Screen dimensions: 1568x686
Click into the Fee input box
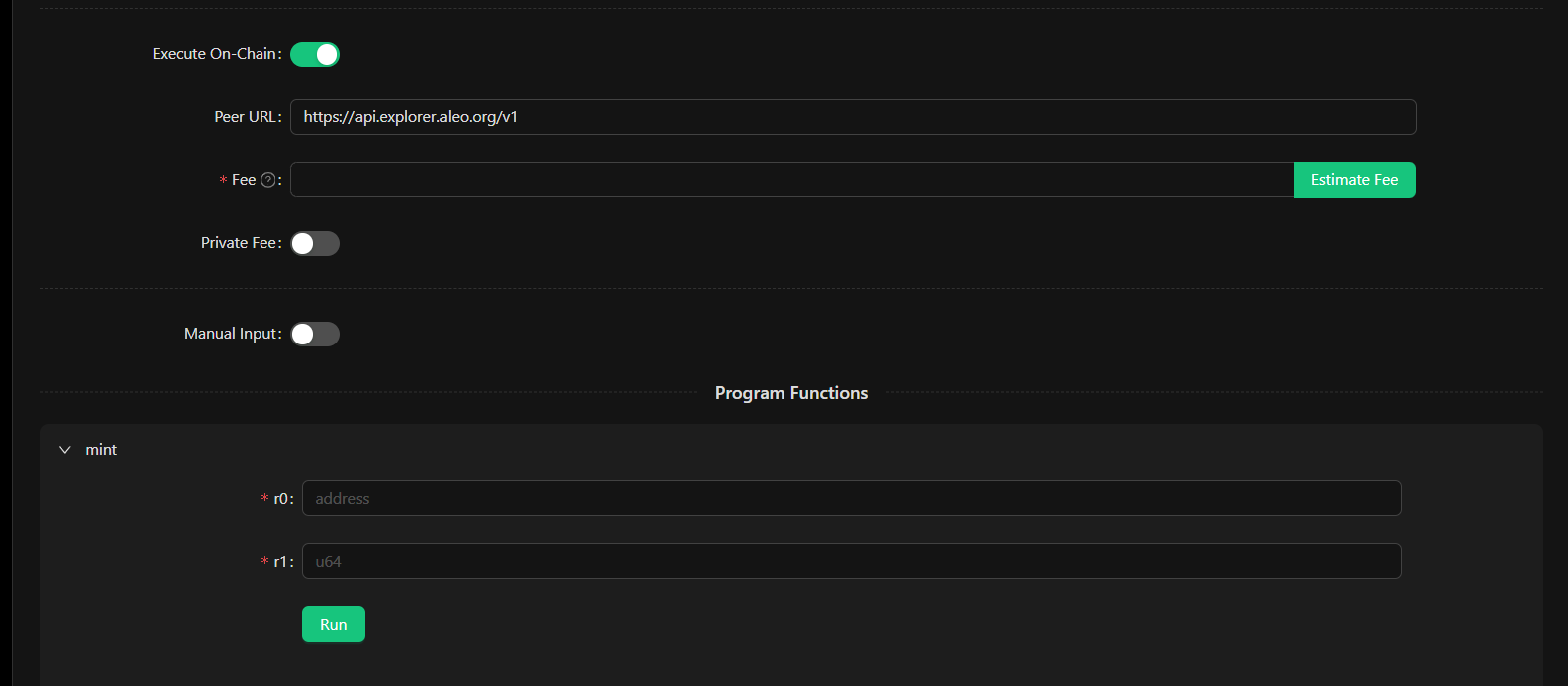tap(791, 180)
